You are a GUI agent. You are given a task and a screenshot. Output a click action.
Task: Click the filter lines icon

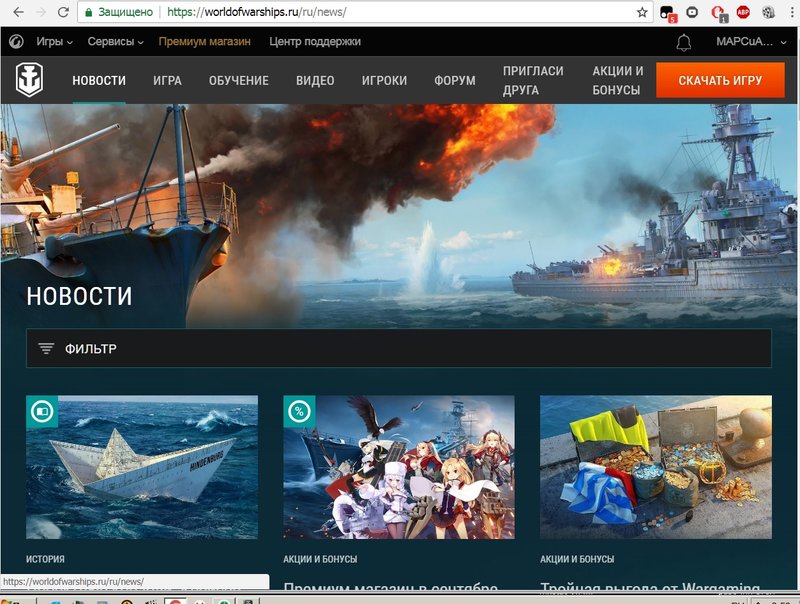coord(46,348)
